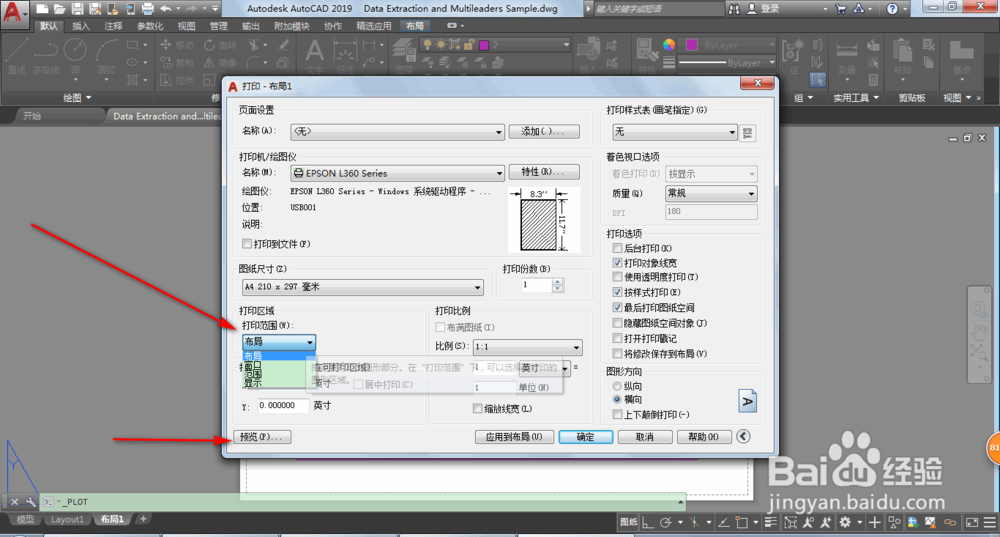1000x537 pixels.
Task: Select the Line tool in the ribbon
Action: pyautogui.click(x=17, y=55)
